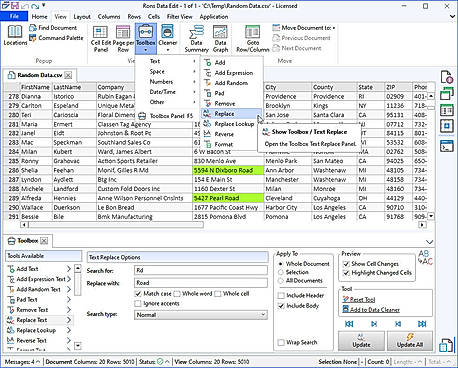Select the All Documents radio button
458x368 pixels.
(x=281, y=281)
